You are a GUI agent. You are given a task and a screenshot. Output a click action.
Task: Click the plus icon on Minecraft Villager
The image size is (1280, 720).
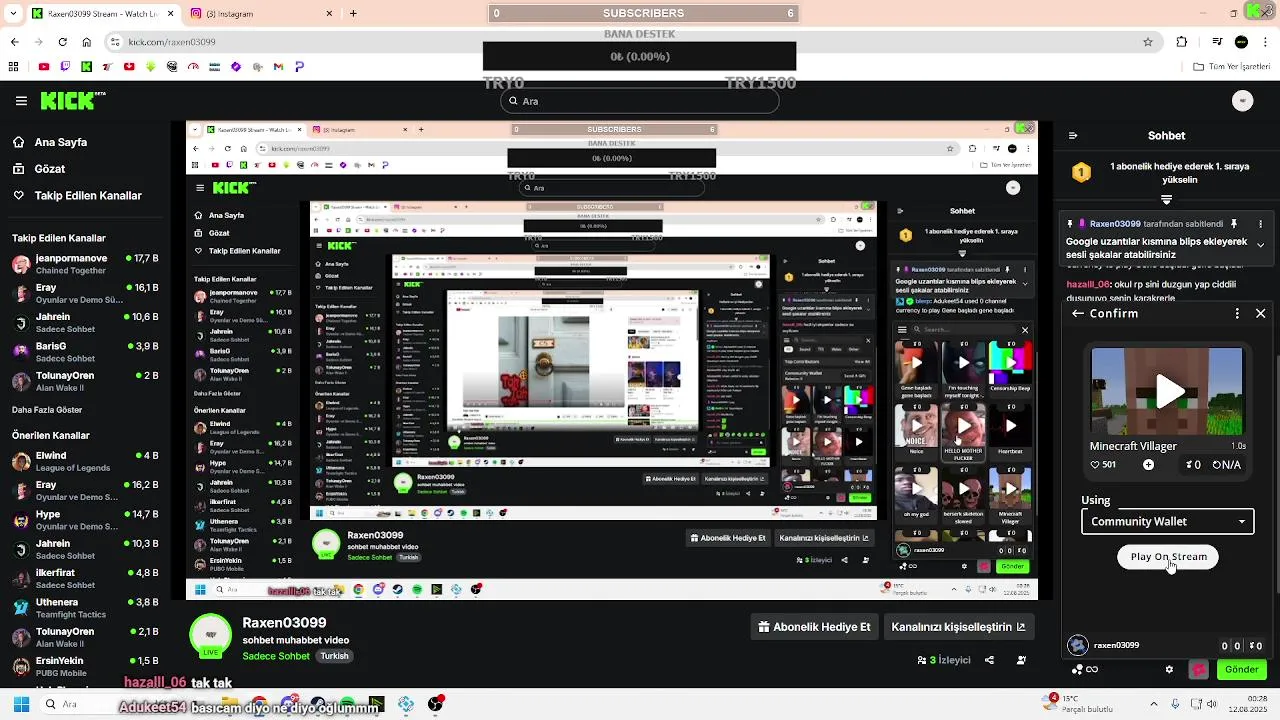tap(1148, 464)
